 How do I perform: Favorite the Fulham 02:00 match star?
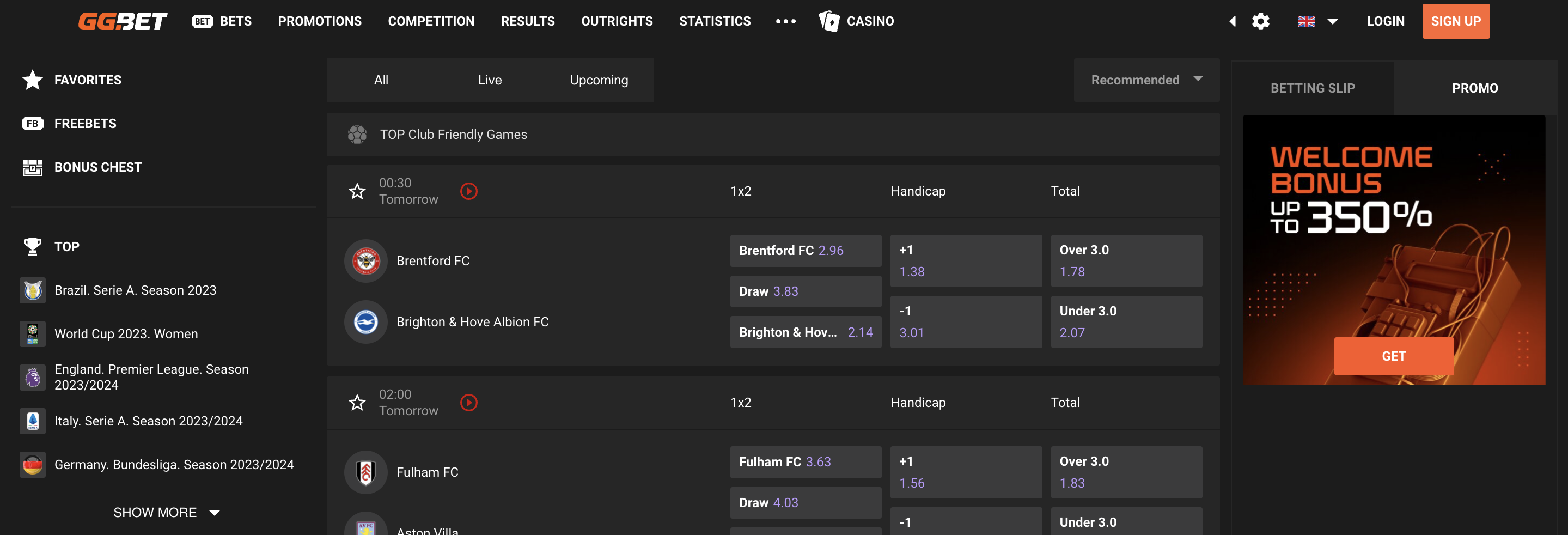point(357,402)
